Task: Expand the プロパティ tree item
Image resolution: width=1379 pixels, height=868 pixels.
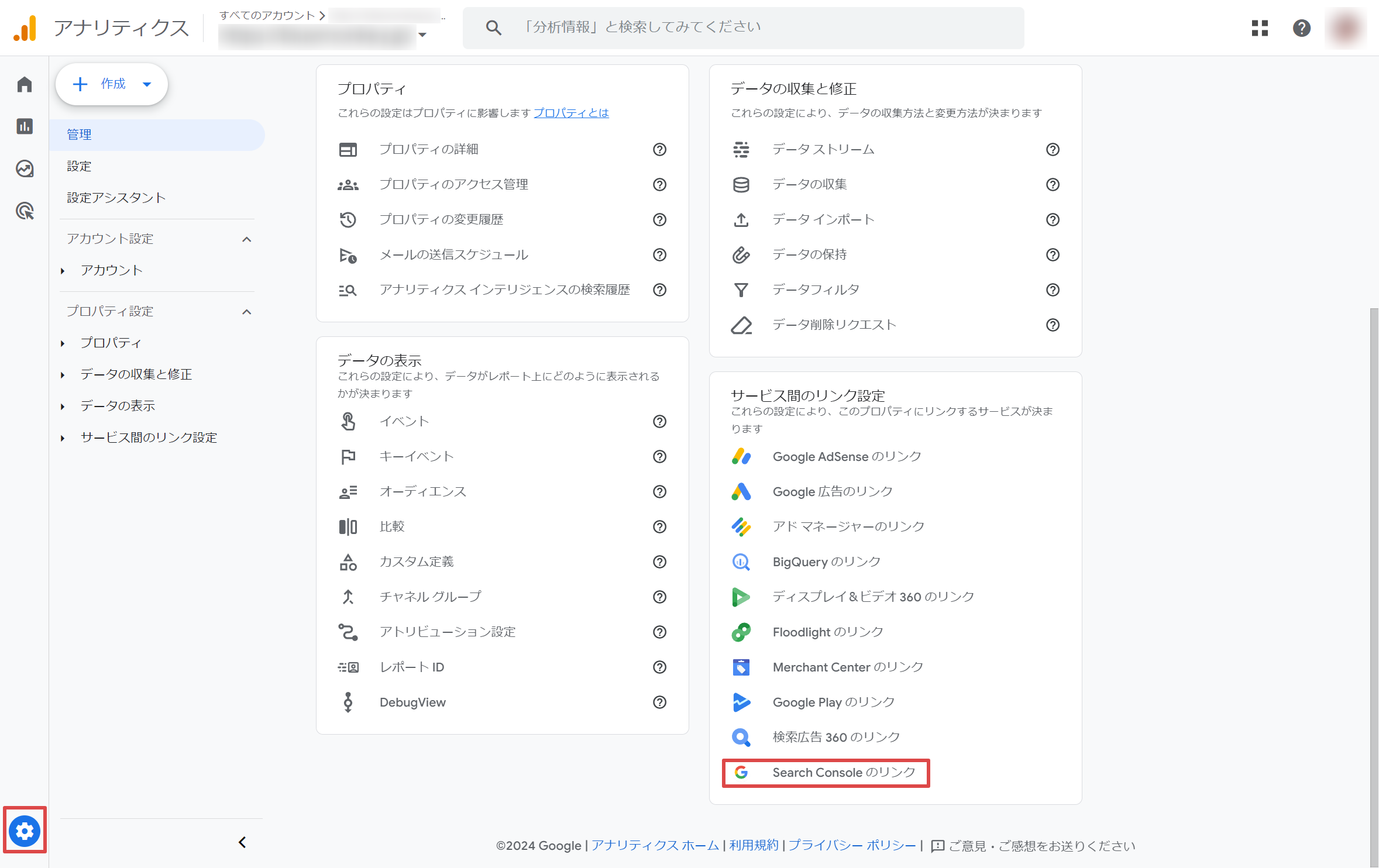Action: coord(63,343)
